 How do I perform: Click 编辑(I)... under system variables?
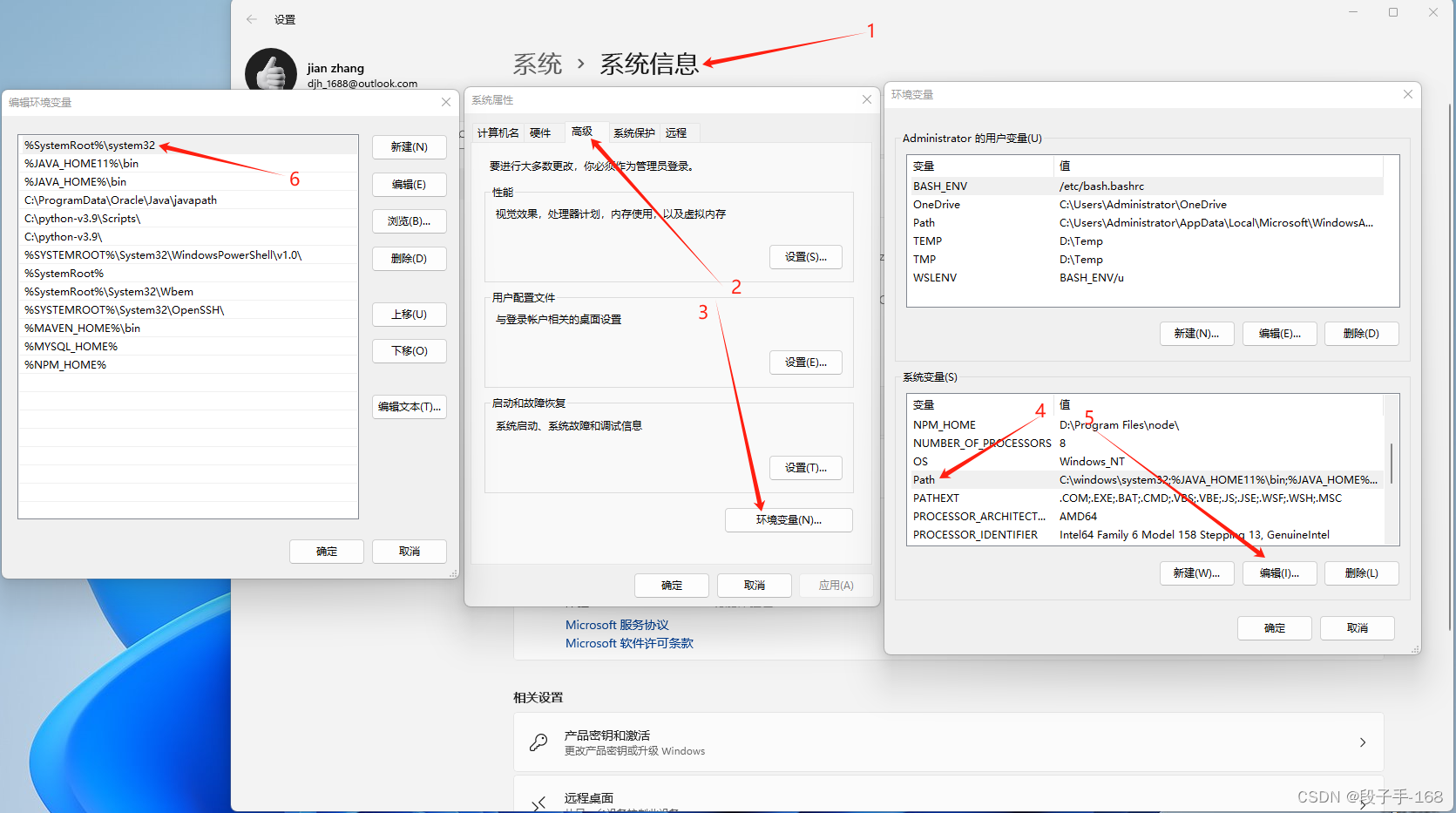(1279, 573)
